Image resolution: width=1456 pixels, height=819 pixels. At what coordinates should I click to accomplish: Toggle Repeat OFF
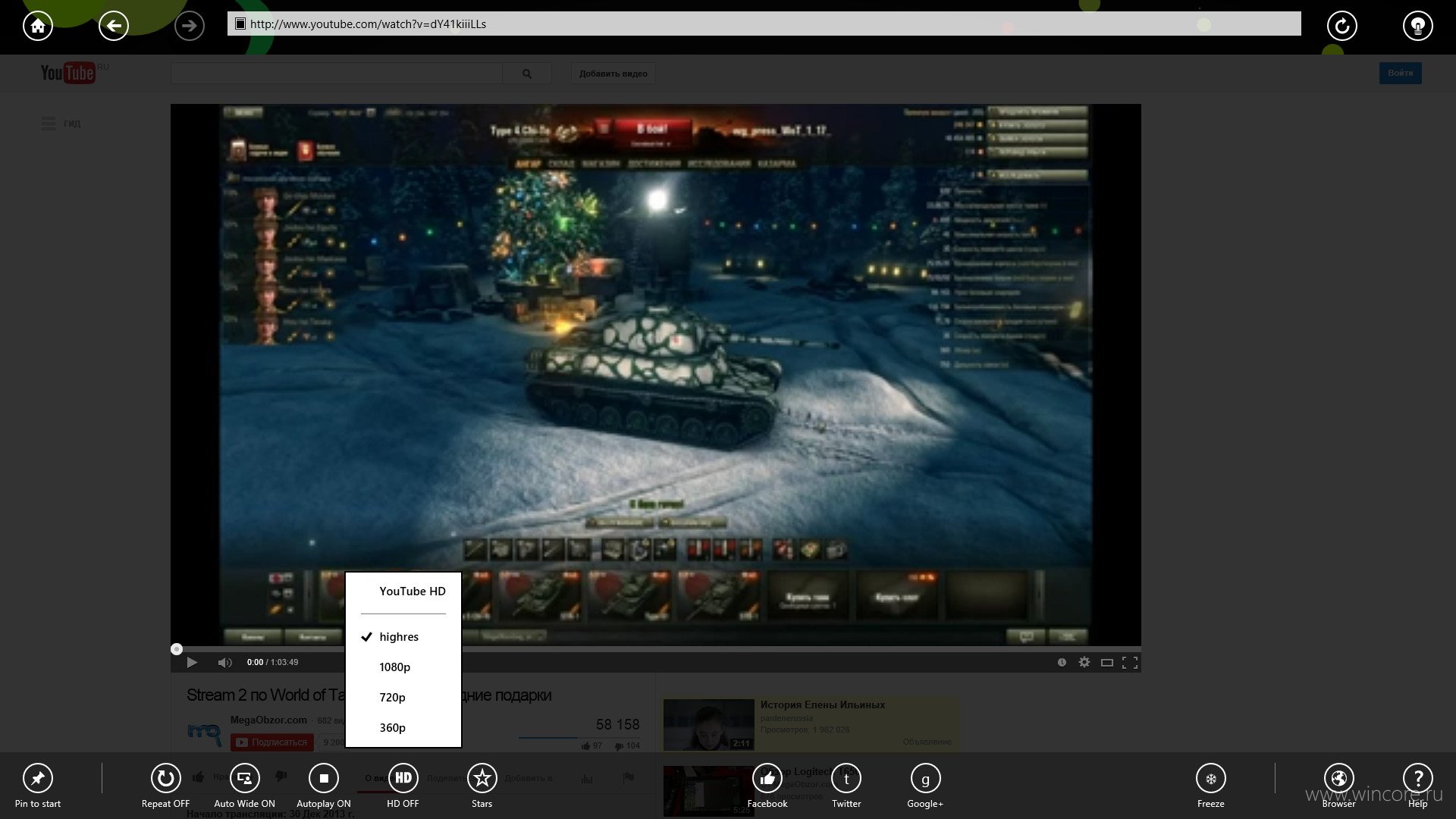[x=165, y=786]
